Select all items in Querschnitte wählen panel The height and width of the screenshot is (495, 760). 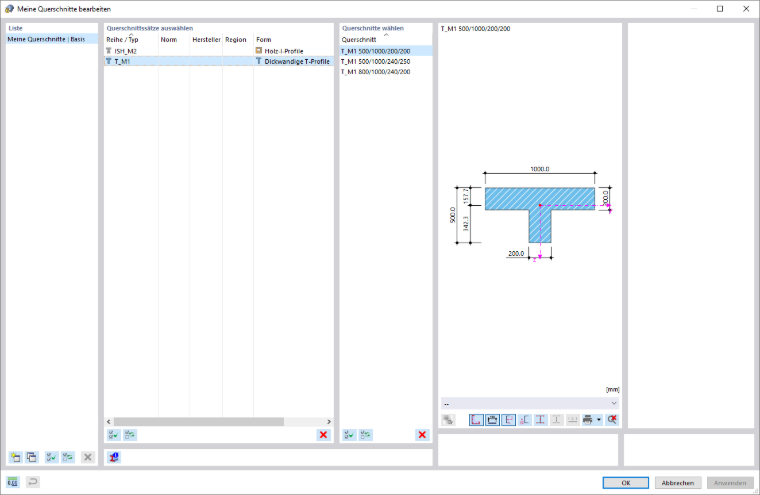coord(349,435)
